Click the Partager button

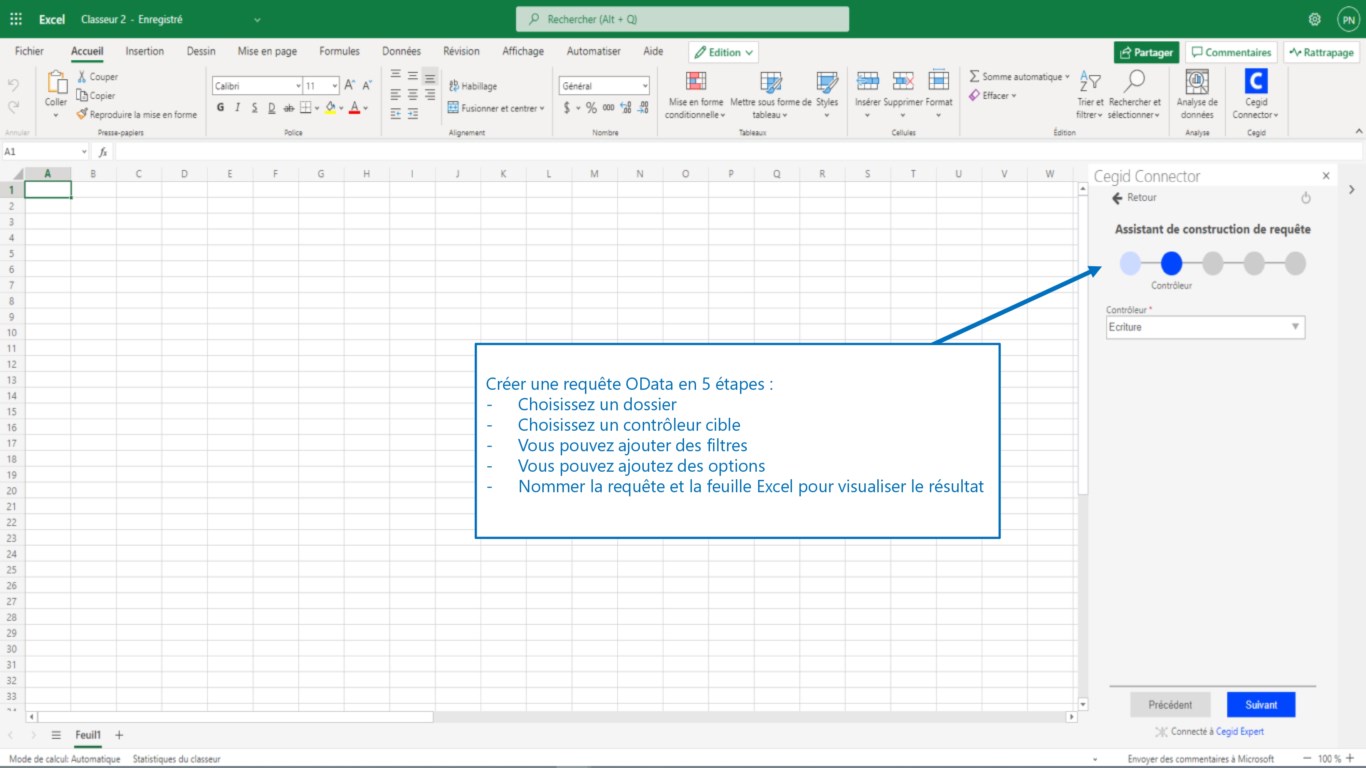(1147, 52)
